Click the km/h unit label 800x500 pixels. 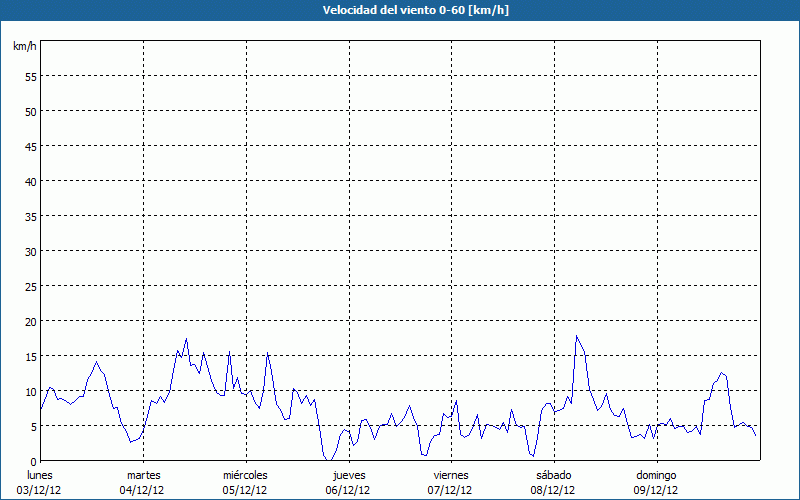pyautogui.click(x=24, y=47)
